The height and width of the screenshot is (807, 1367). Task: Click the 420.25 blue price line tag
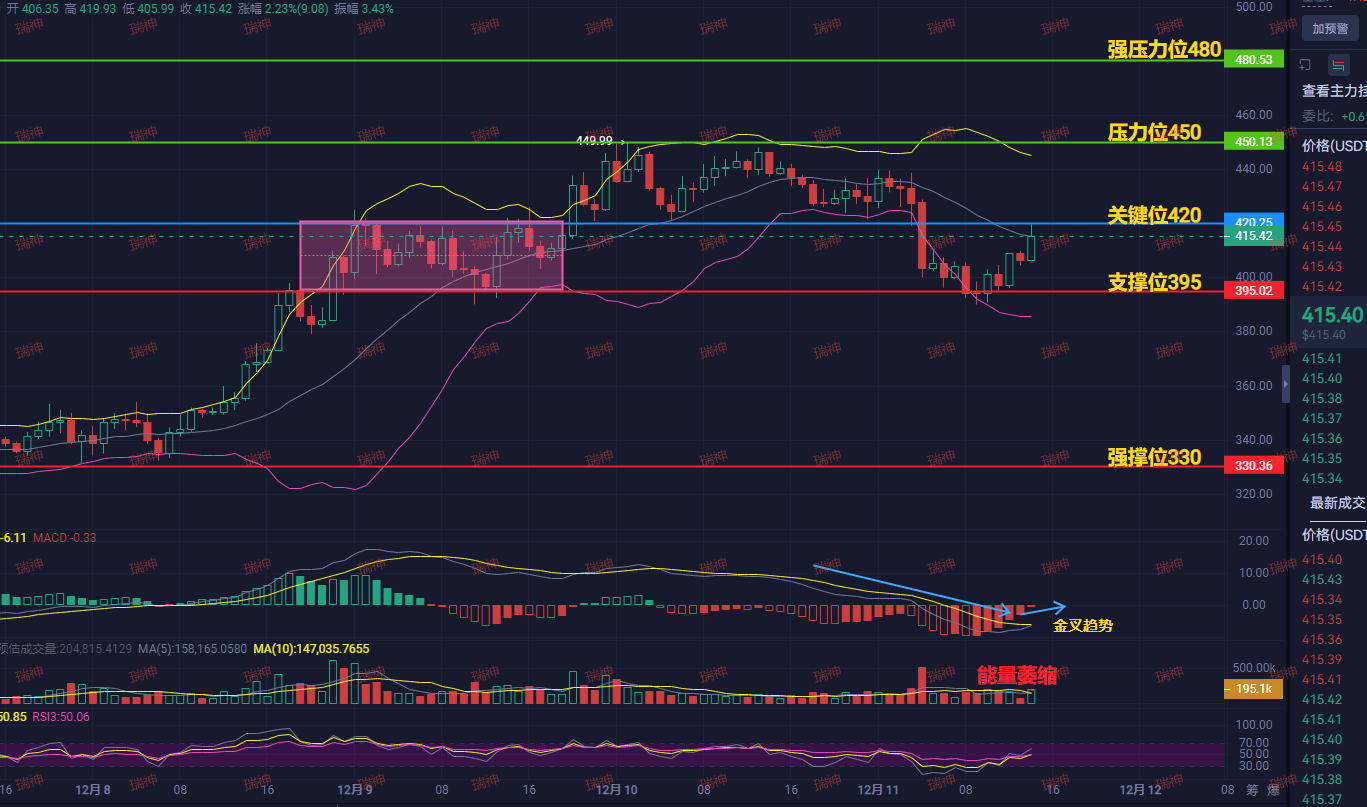(1253, 222)
